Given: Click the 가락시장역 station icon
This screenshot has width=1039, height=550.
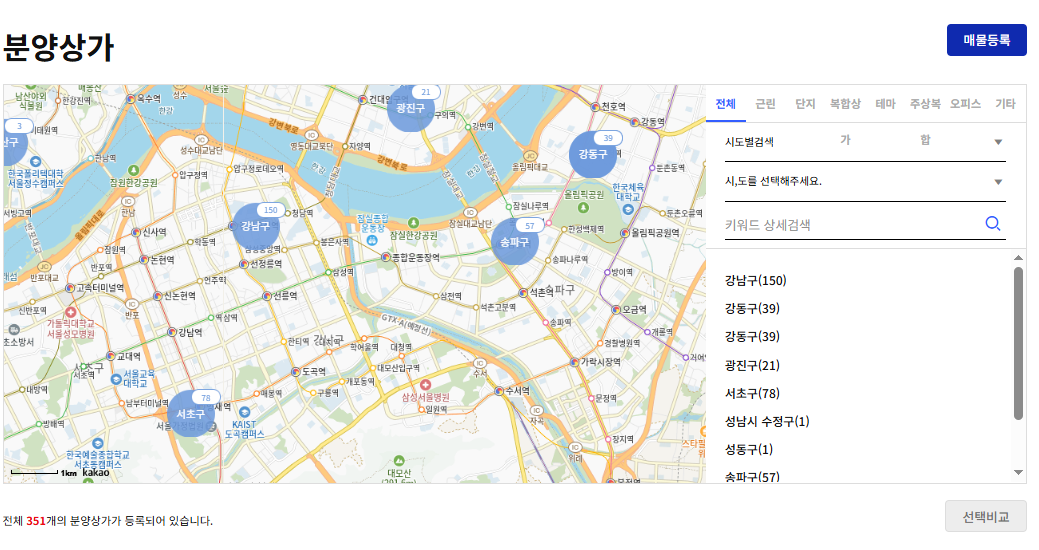Looking at the screenshot, I should [574, 362].
